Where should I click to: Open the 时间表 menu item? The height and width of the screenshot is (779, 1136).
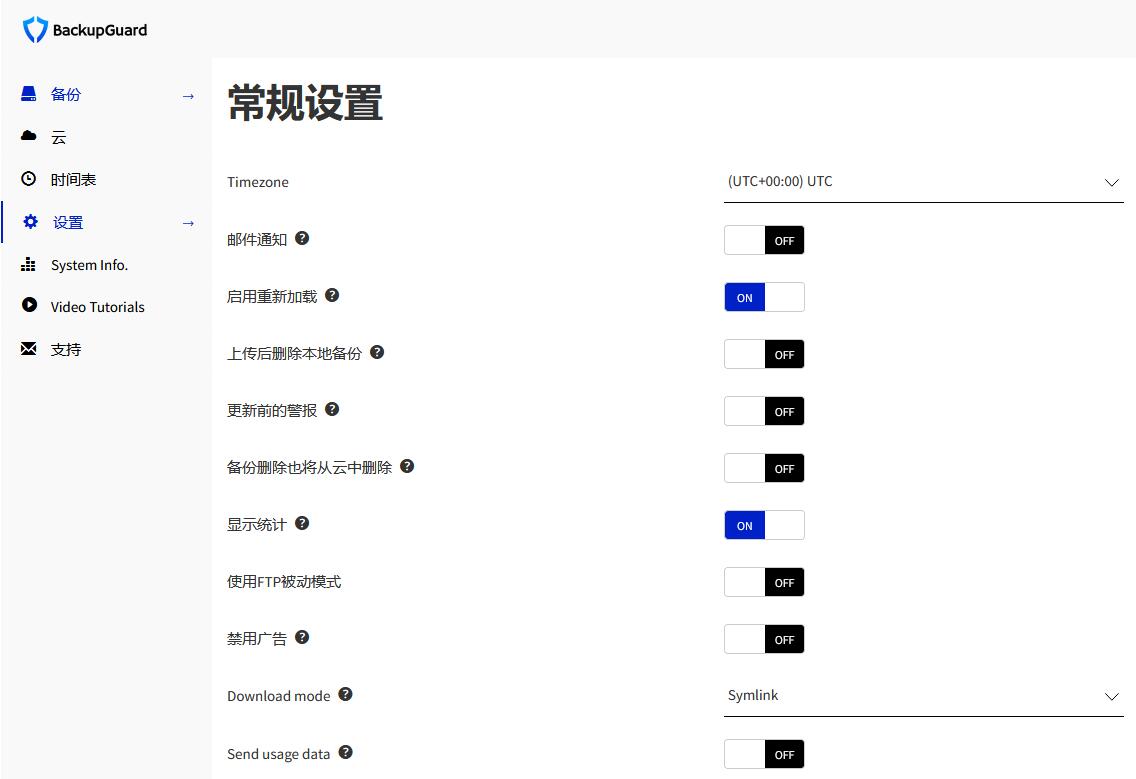[x=73, y=180]
